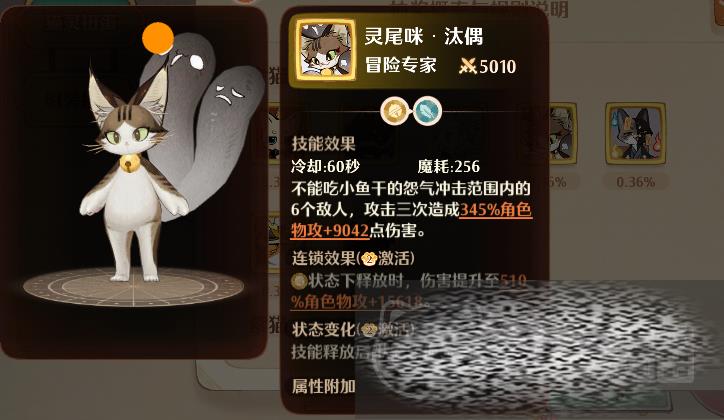Select the black cat thumbnail above 0.36%

tap(636, 134)
